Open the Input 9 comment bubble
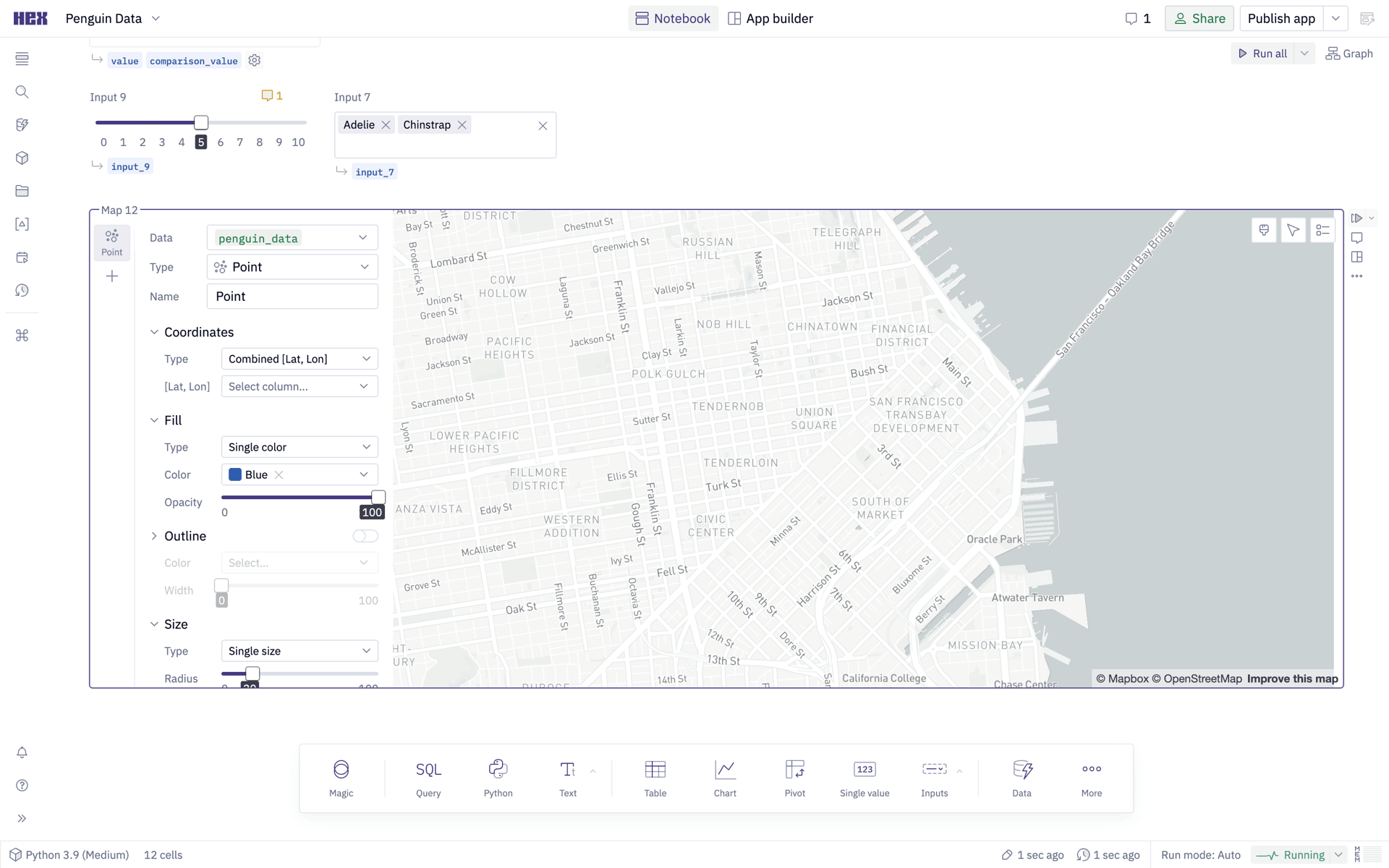The image size is (1389, 868). 272,95
